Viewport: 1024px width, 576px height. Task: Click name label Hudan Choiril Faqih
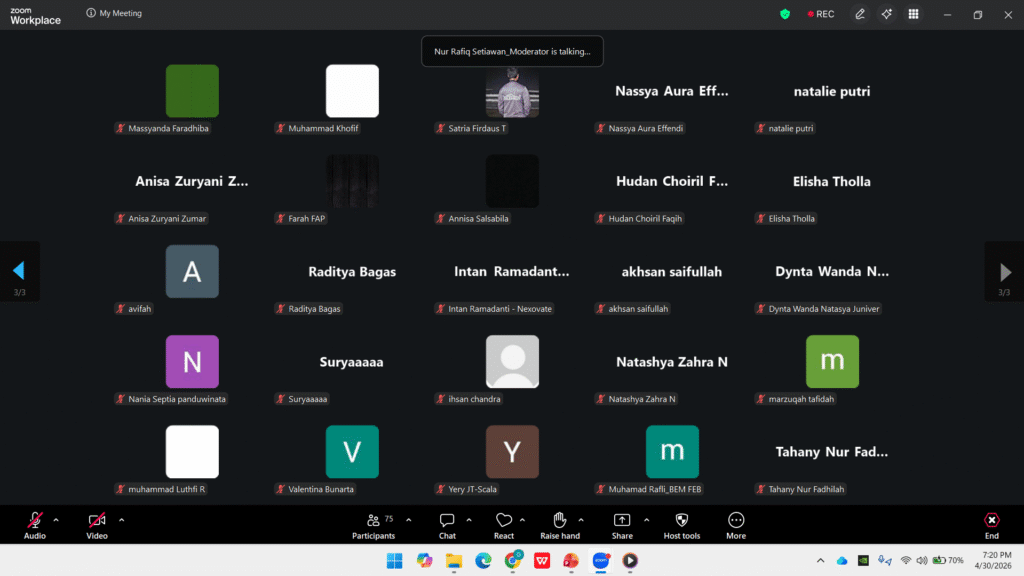pos(639,218)
